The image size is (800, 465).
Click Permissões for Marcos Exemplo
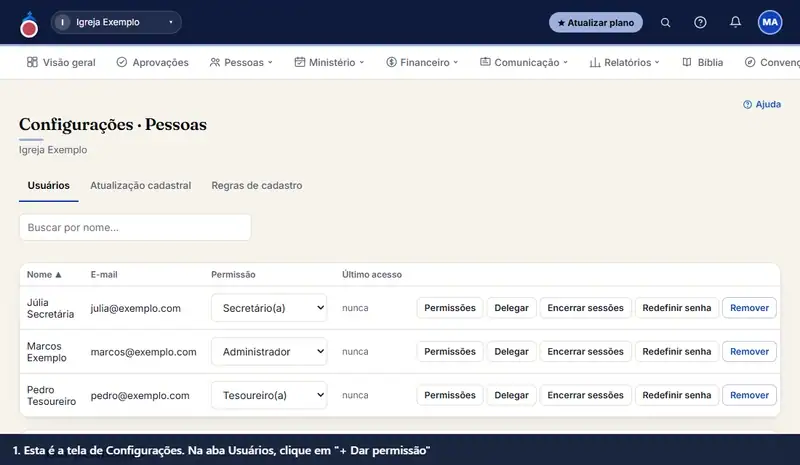tap(449, 352)
